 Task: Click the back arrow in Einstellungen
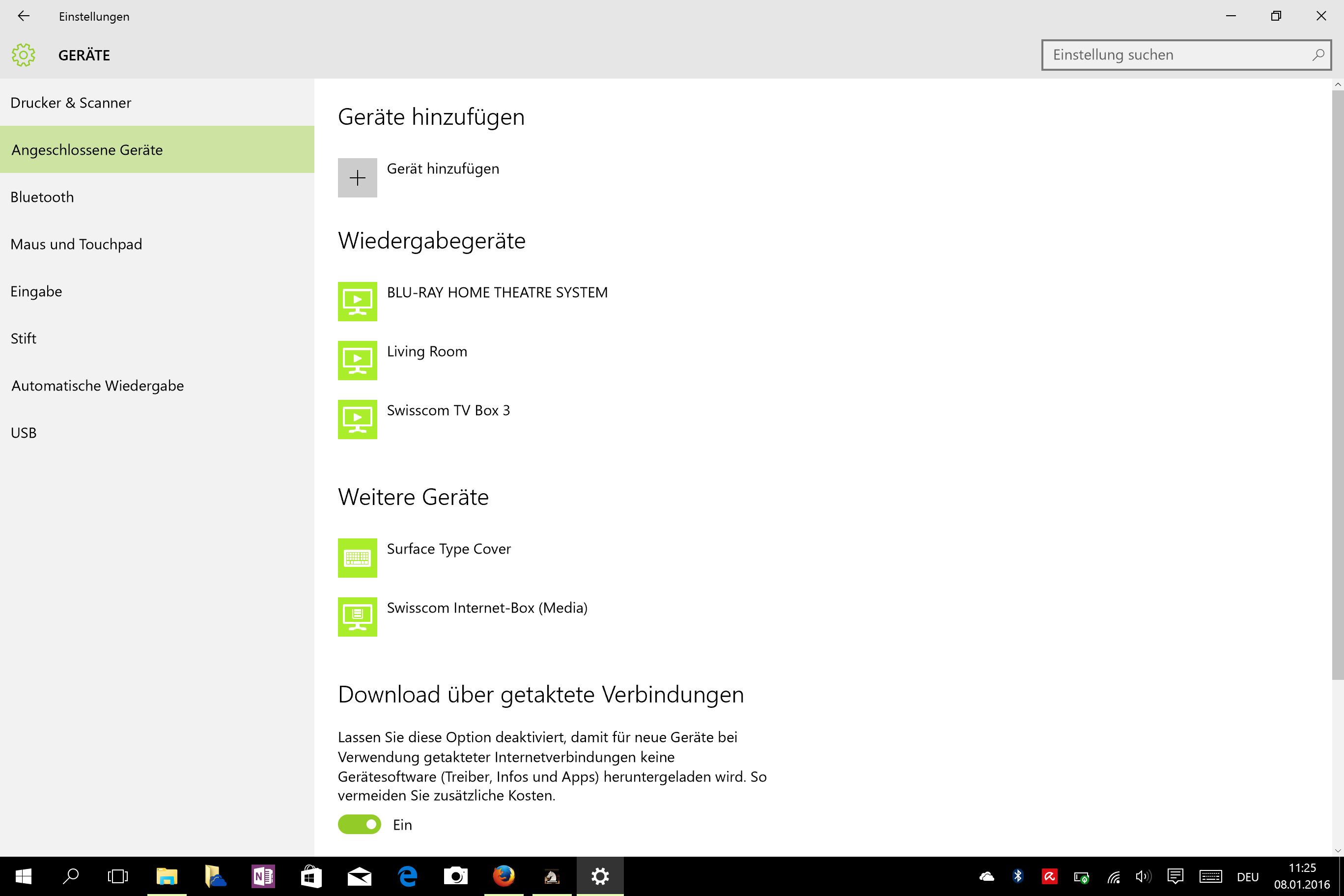coord(24,16)
